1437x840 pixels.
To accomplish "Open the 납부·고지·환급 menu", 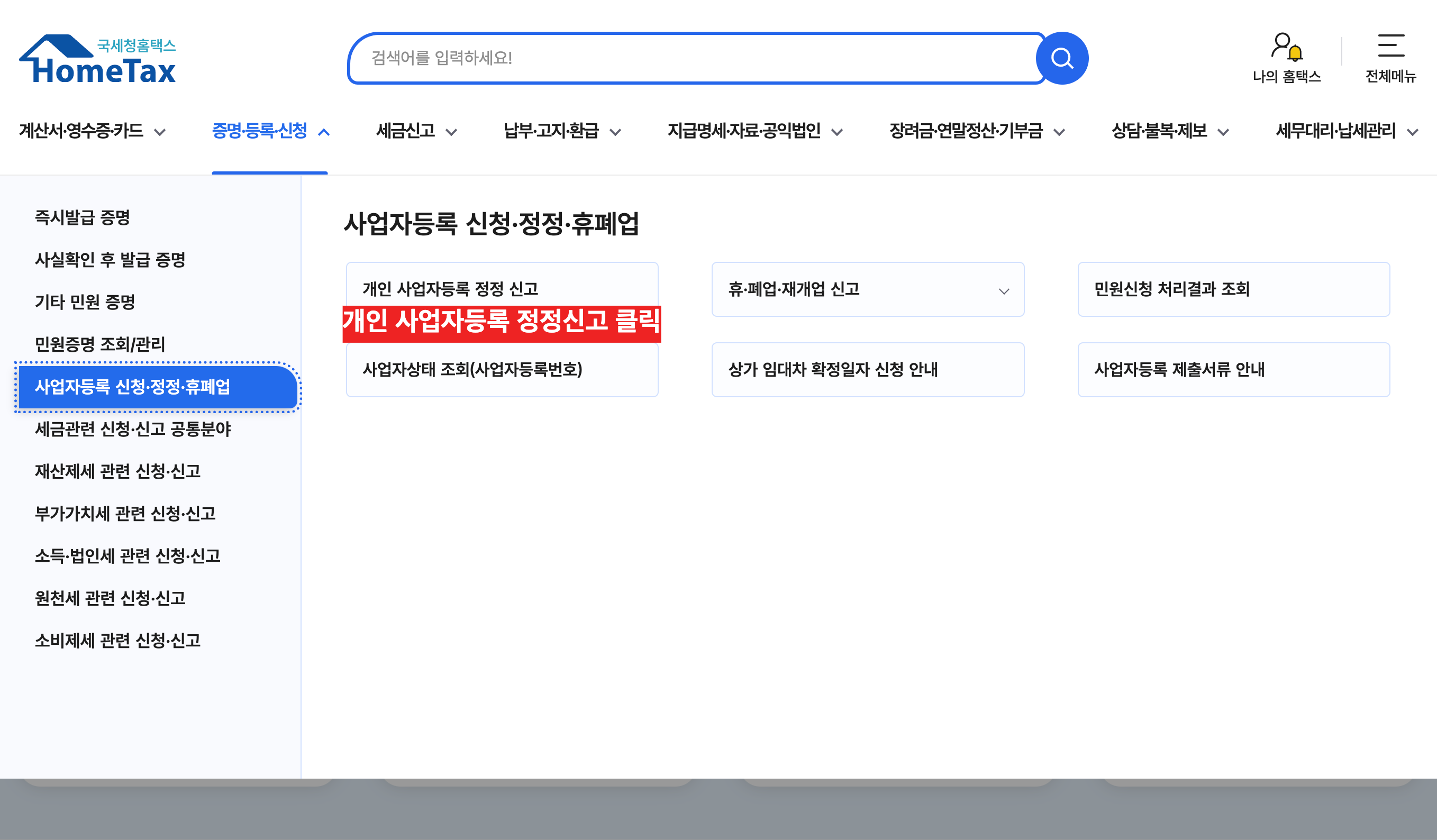I will 551,131.
